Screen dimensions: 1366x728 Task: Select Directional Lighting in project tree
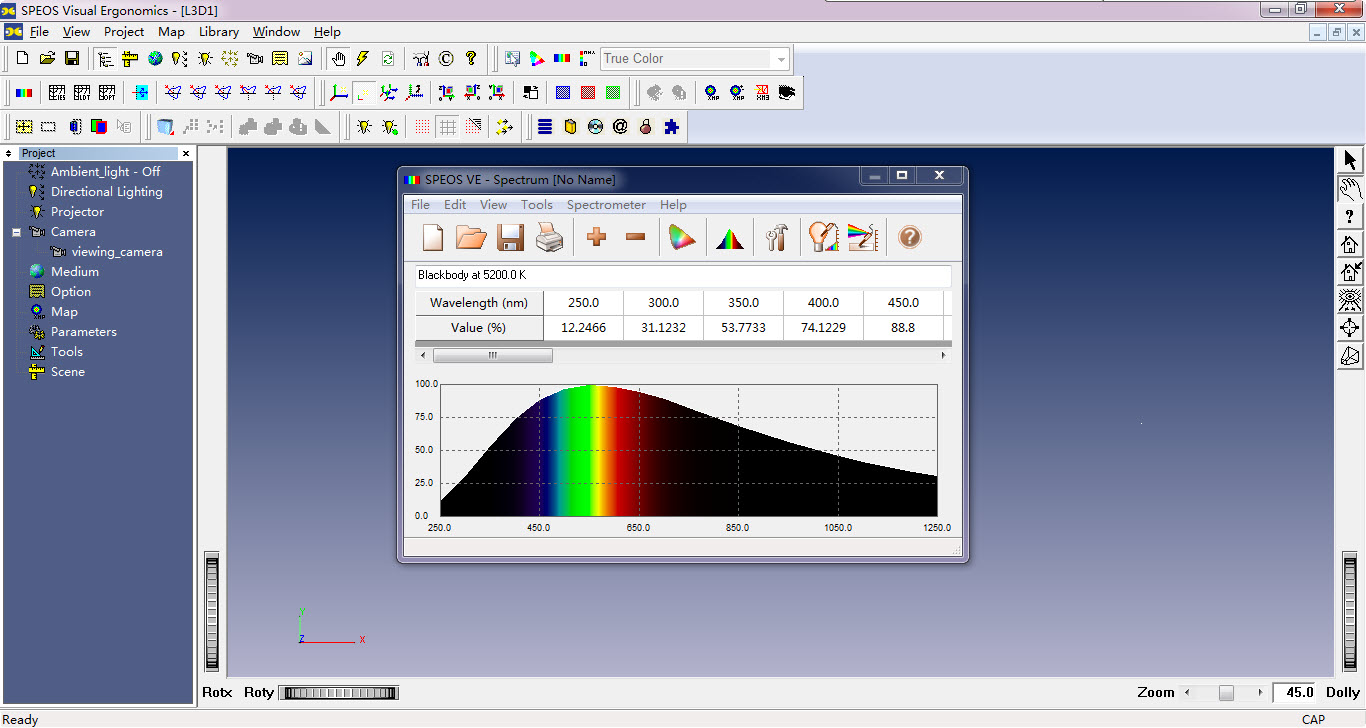pyautogui.click(x=106, y=192)
